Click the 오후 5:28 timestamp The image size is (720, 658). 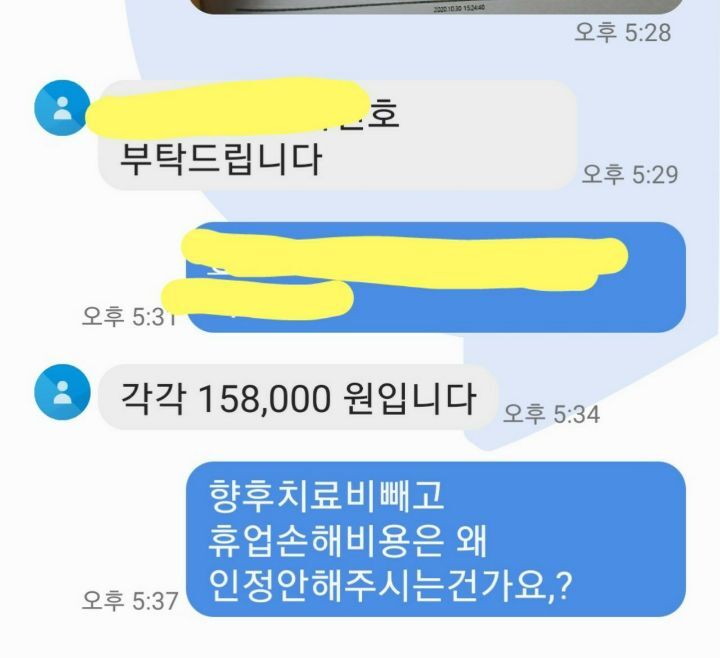(x=623, y=33)
